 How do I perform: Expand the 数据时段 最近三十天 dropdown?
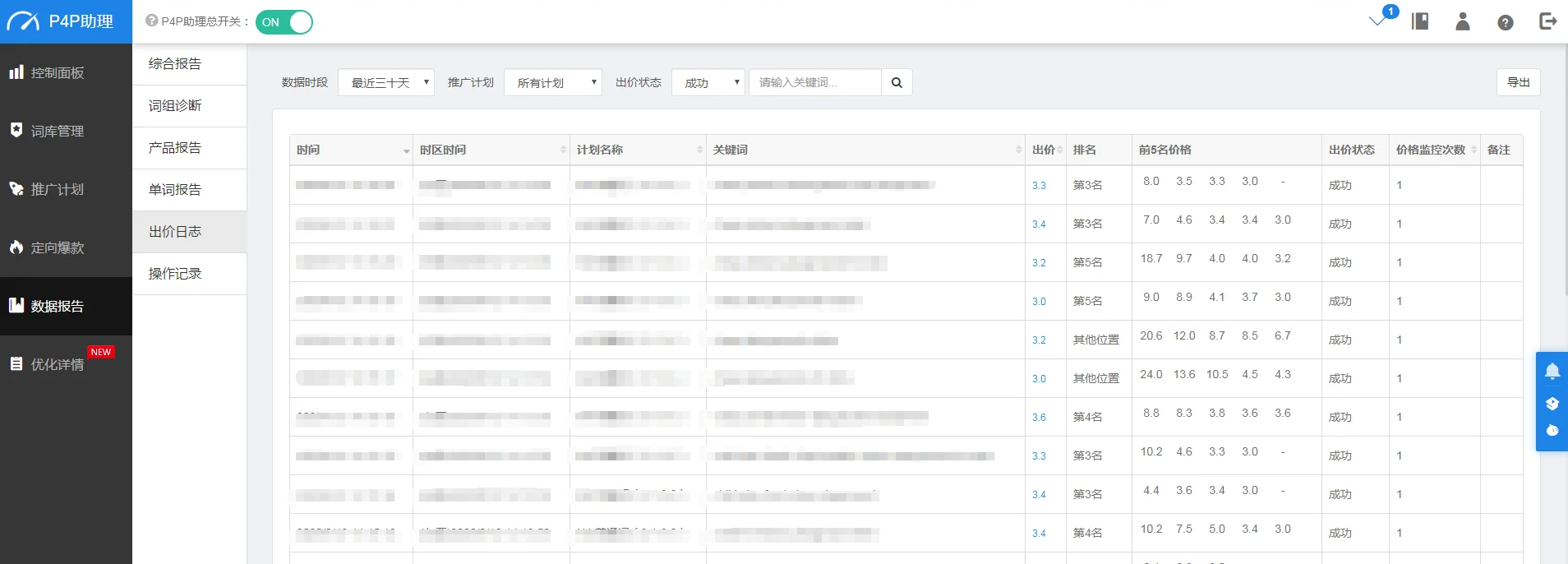pyautogui.click(x=386, y=82)
